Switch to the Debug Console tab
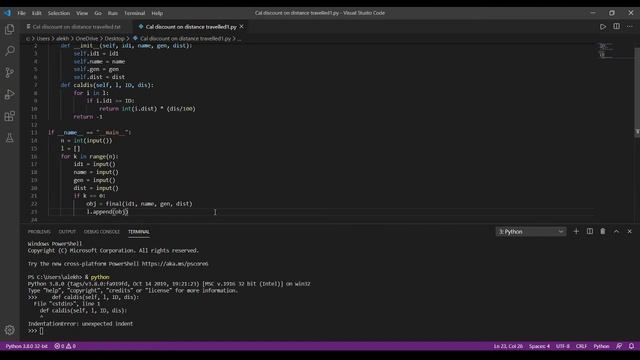Image resolution: width=640 pixels, height=360 pixels. [x=102, y=231]
